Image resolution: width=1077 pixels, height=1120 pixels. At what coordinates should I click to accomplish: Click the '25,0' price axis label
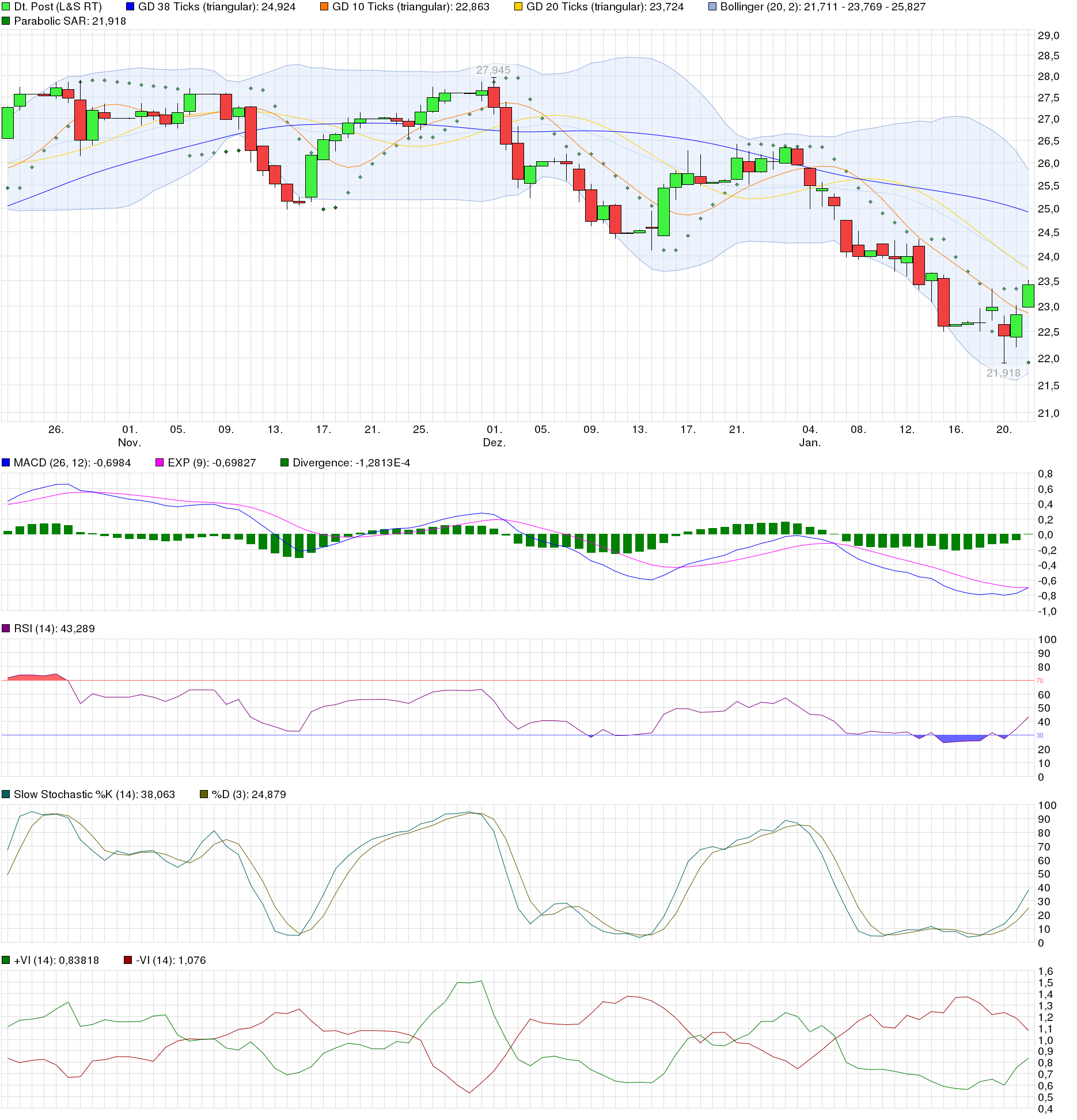pyautogui.click(x=1048, y=208)
